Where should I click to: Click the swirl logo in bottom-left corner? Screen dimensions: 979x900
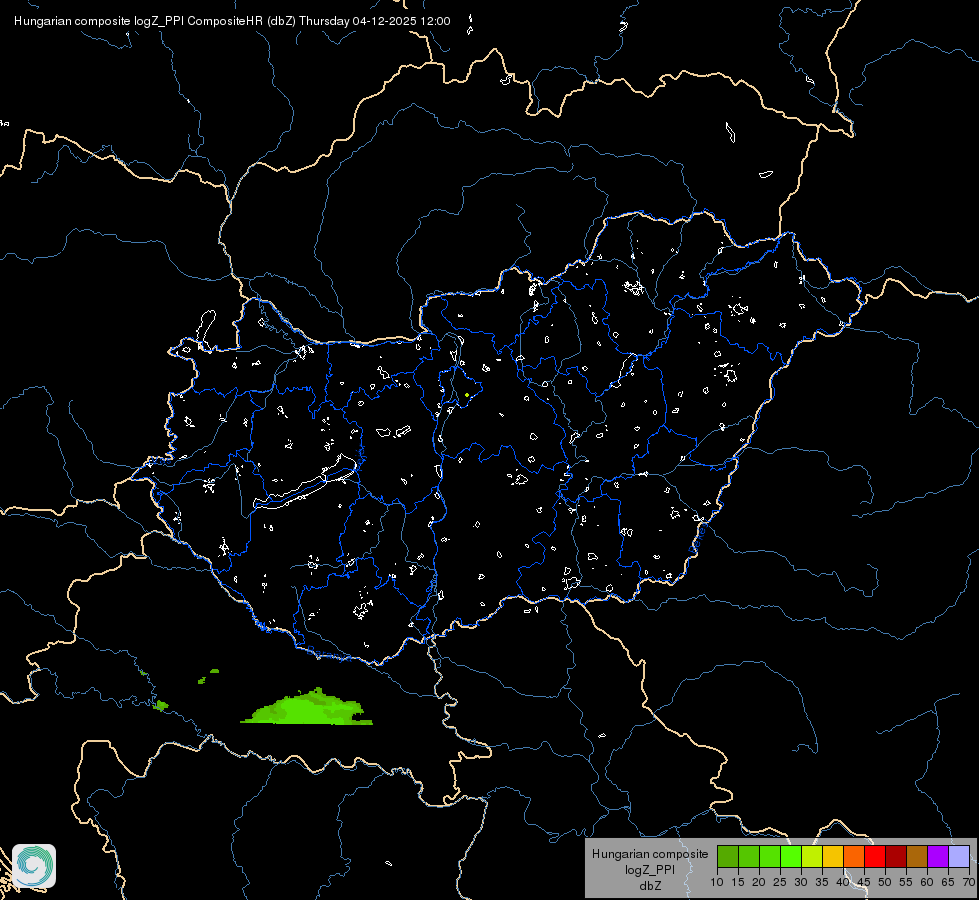[x=34, y=866]
